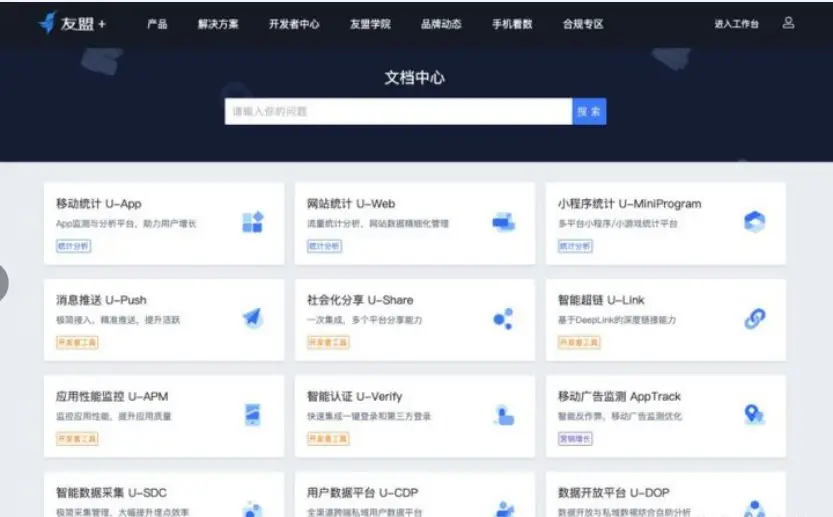Open the 解决方案 menu
Image resolution: width=833 pixels, height=517 pixels.
[x=218, y=24]
